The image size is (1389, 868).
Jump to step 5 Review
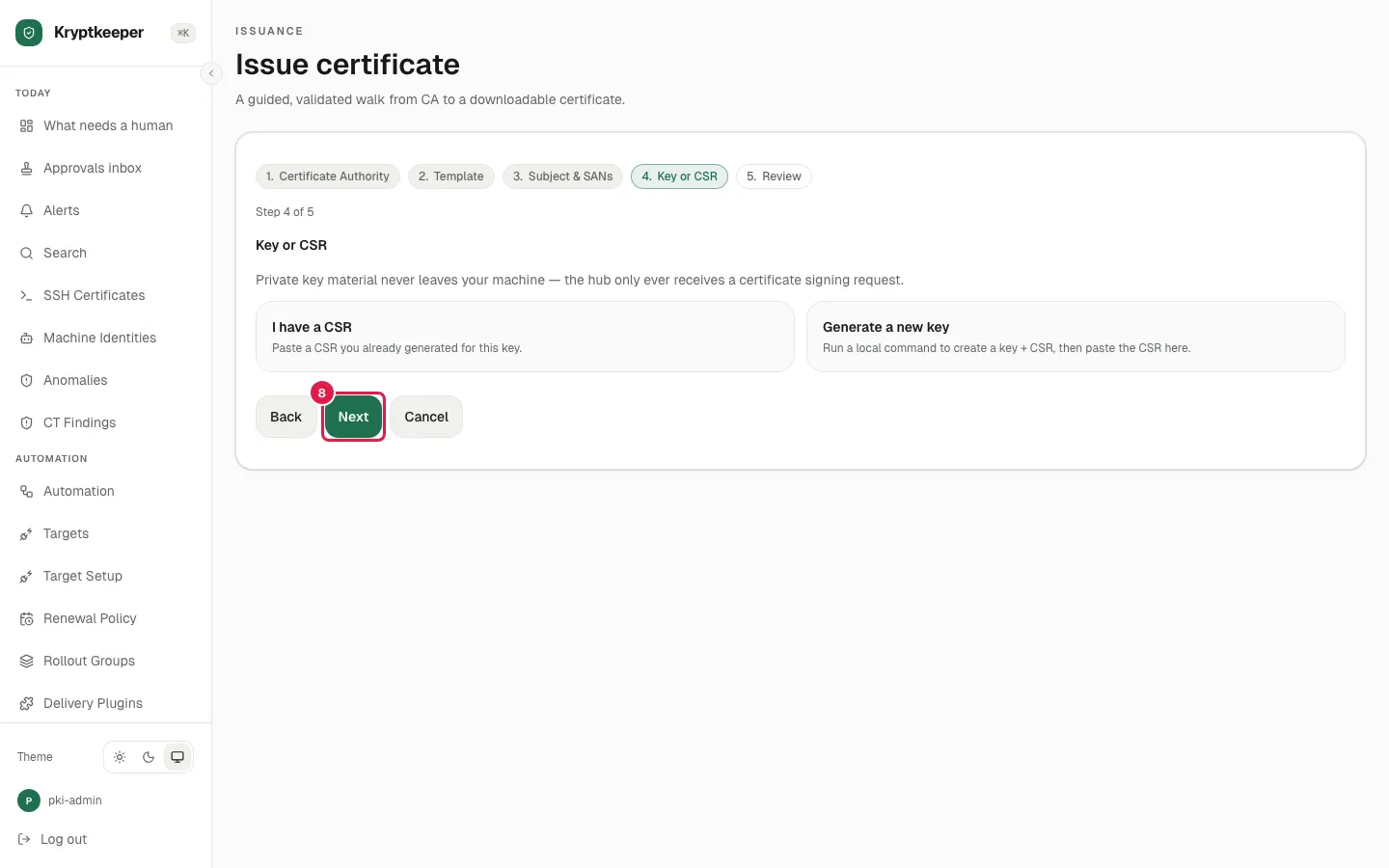(x=774, y=176)
